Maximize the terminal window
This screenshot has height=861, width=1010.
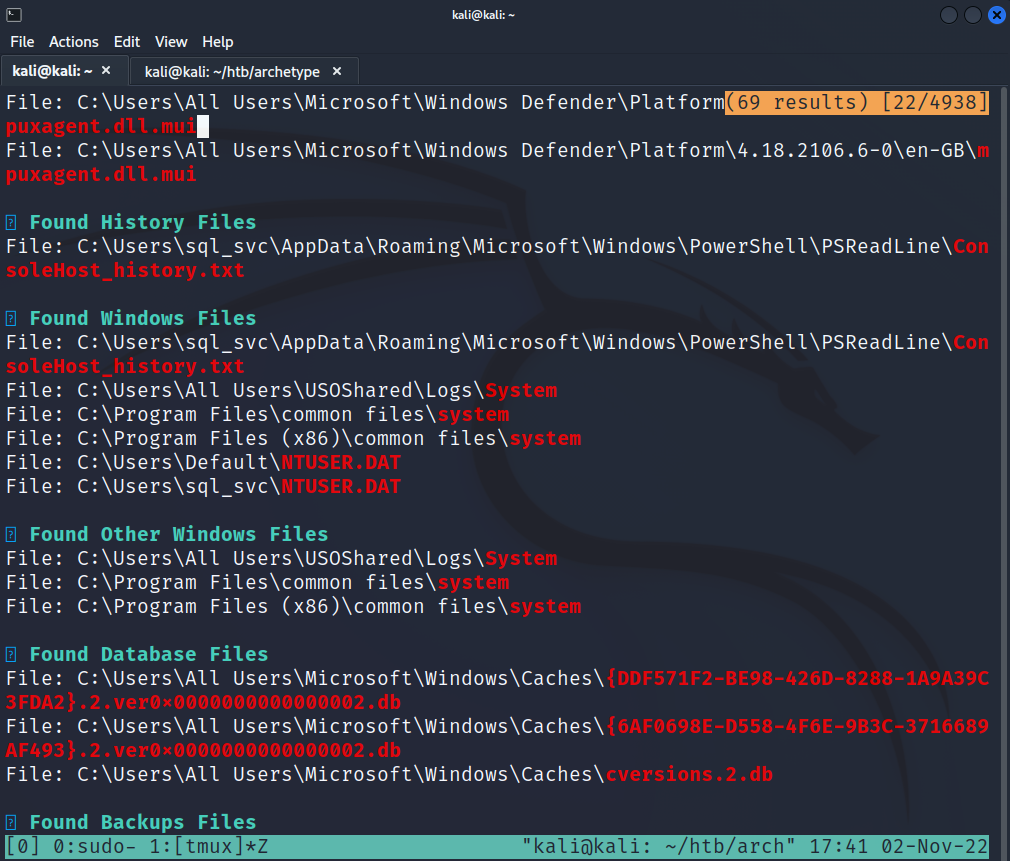coord(973,14)
